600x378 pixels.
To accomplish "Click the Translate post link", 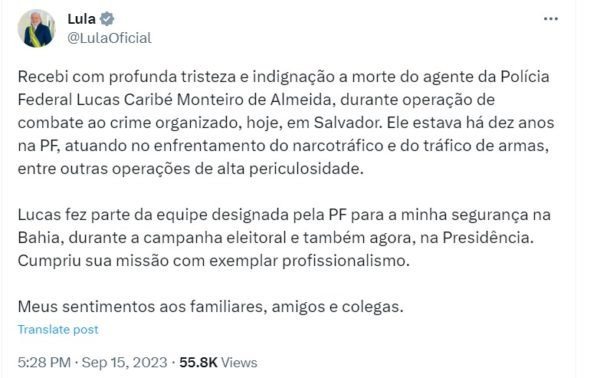I will click(58, 329).
